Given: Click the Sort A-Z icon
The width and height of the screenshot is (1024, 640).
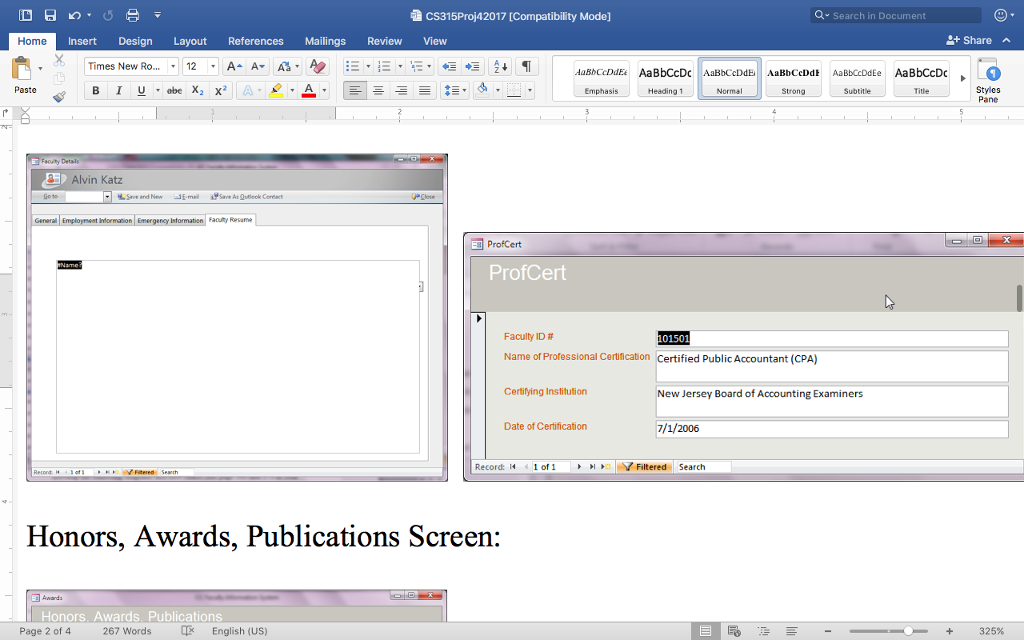Looking at the screenshot, I should pos(500,66).
